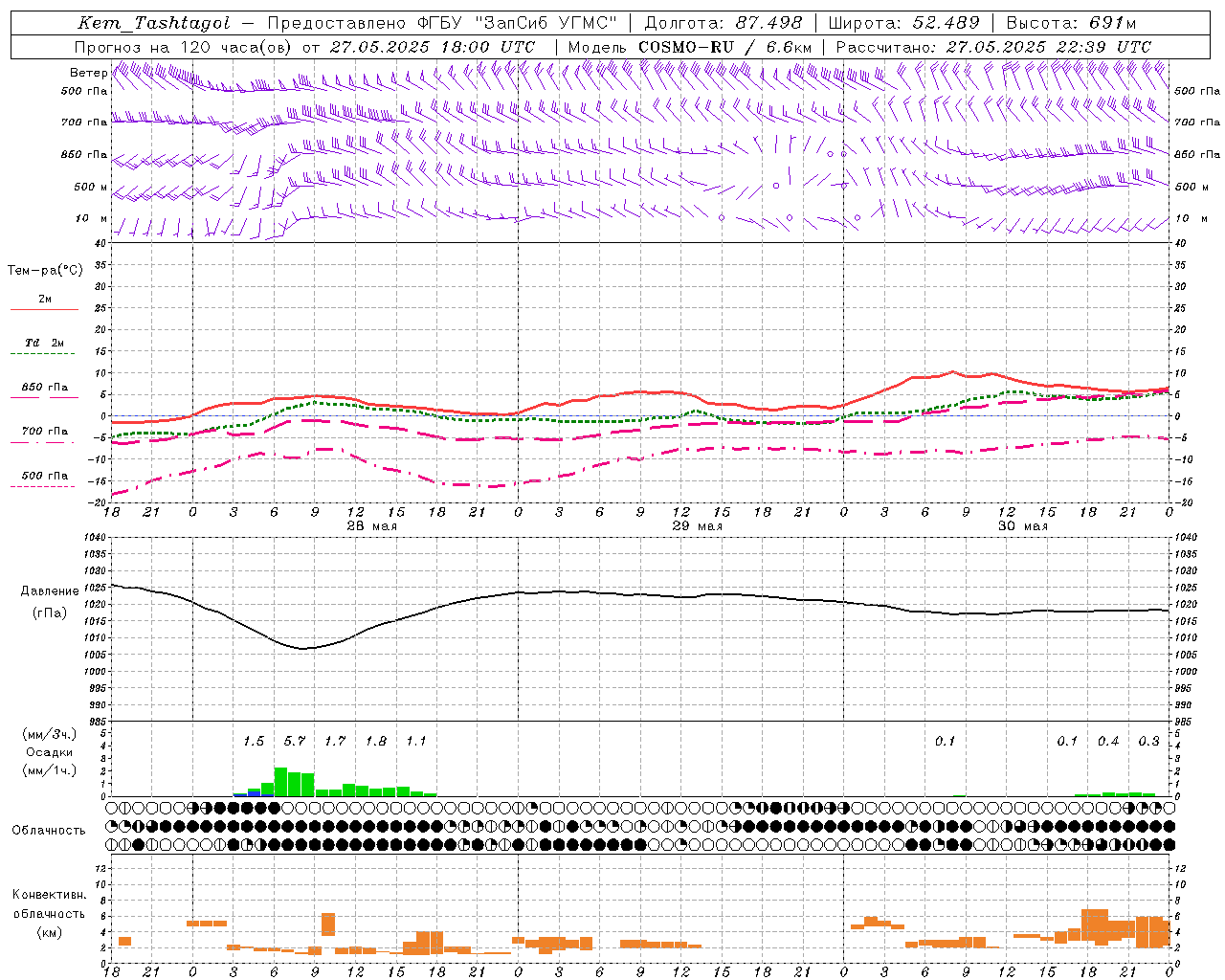Screen dimensions: 1225x980
Task: Select the 1.5 precipitation amount
Action: coord(254,742)
